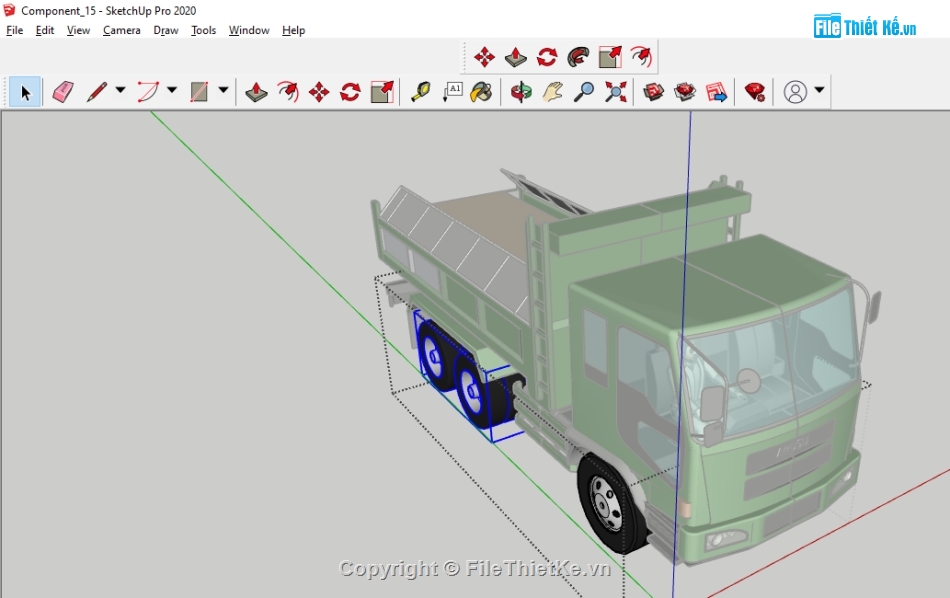
Task: Click Zoom Extents icon
Action: pos(615,92)
